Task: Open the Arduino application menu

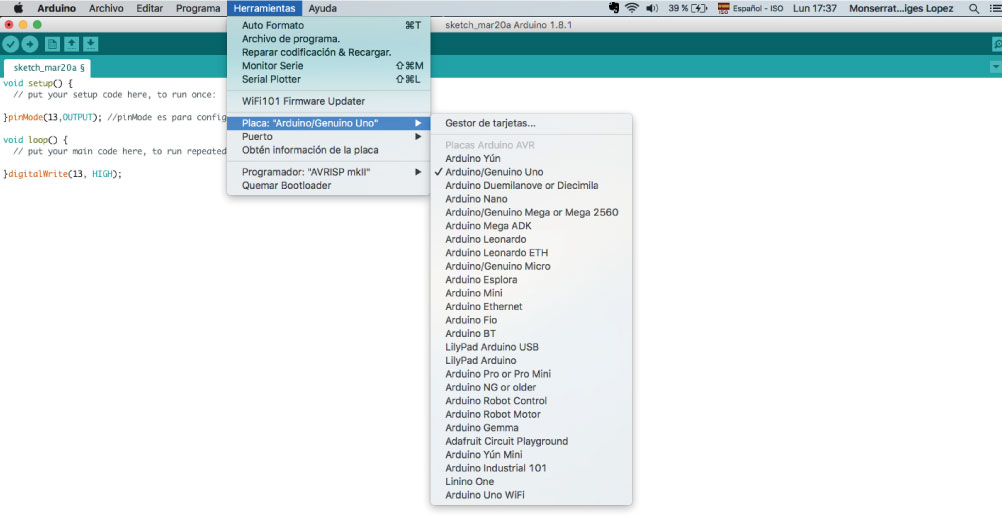Action: point(56,8)
